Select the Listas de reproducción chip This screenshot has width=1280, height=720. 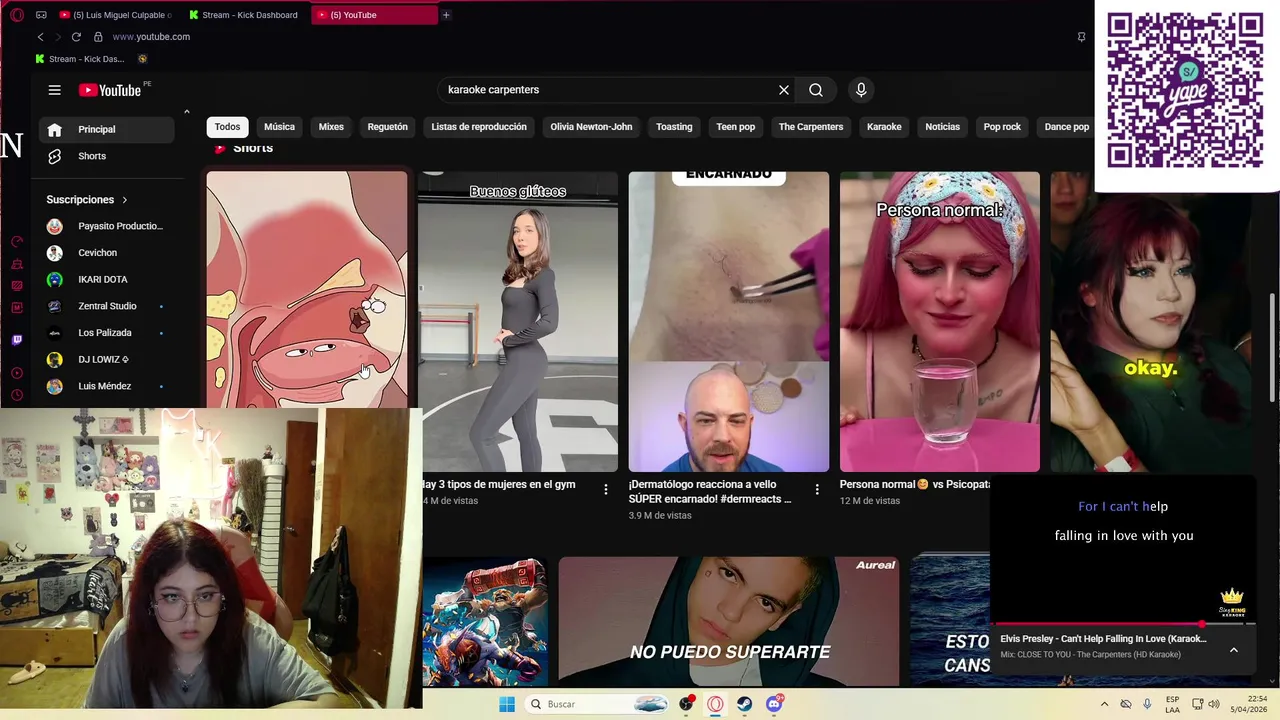point(479,127)
